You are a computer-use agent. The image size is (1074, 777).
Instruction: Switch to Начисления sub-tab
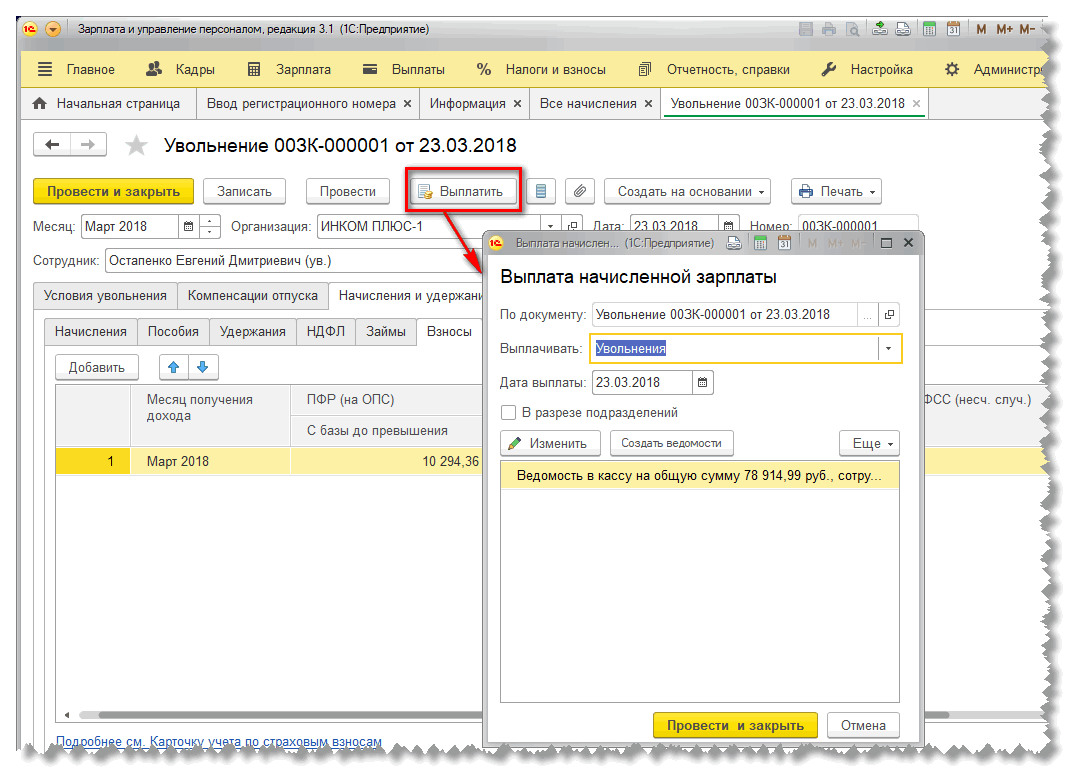90,331
